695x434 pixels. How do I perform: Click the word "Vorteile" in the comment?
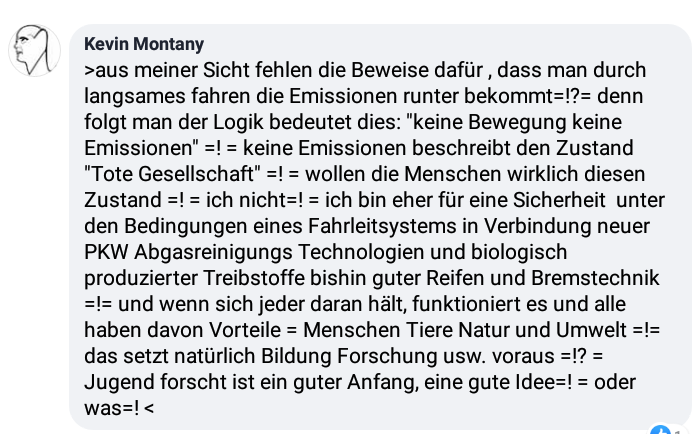[245, 330]
